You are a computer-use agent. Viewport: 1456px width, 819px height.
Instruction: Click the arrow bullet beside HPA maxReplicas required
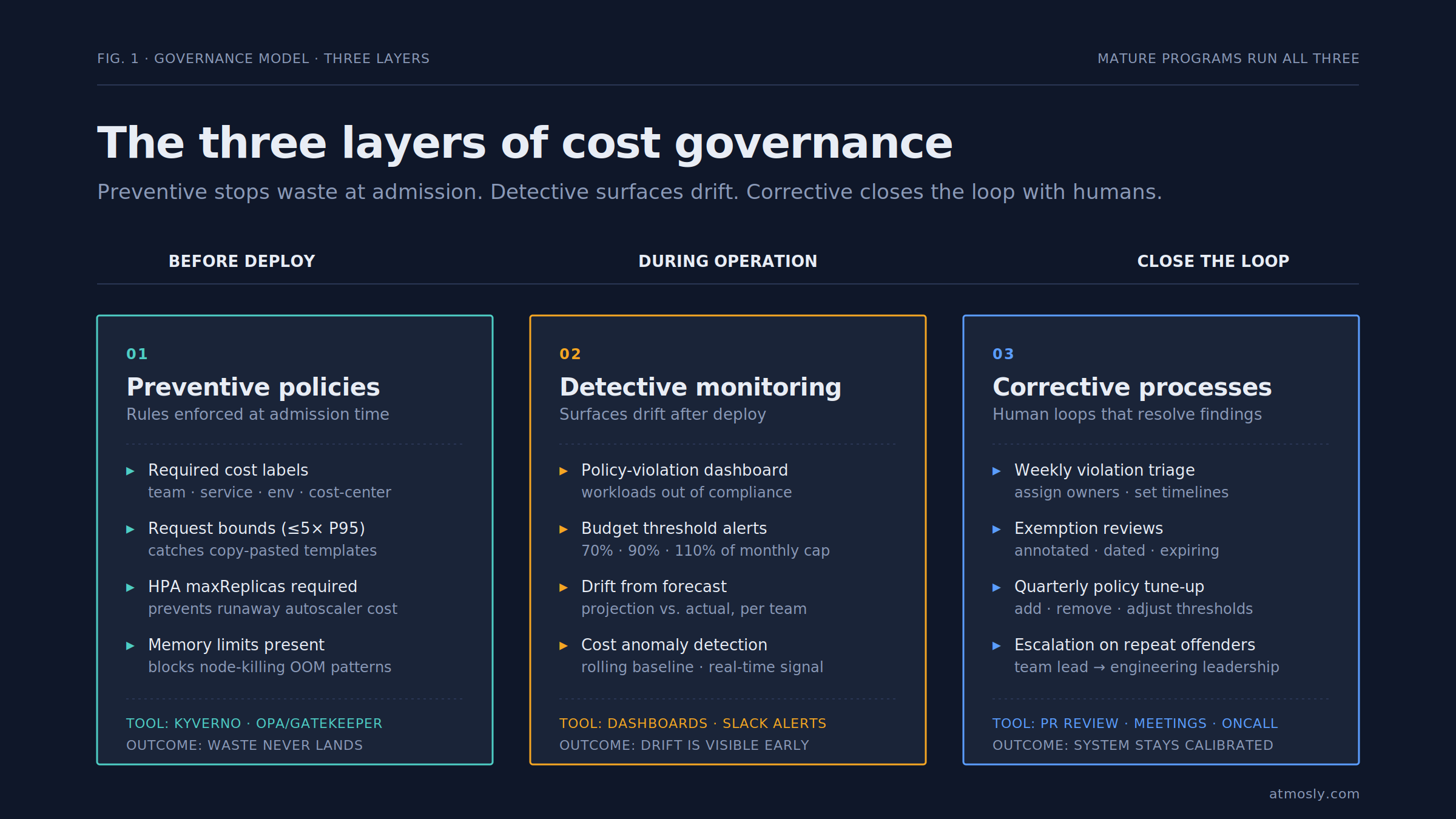(130, 587)
